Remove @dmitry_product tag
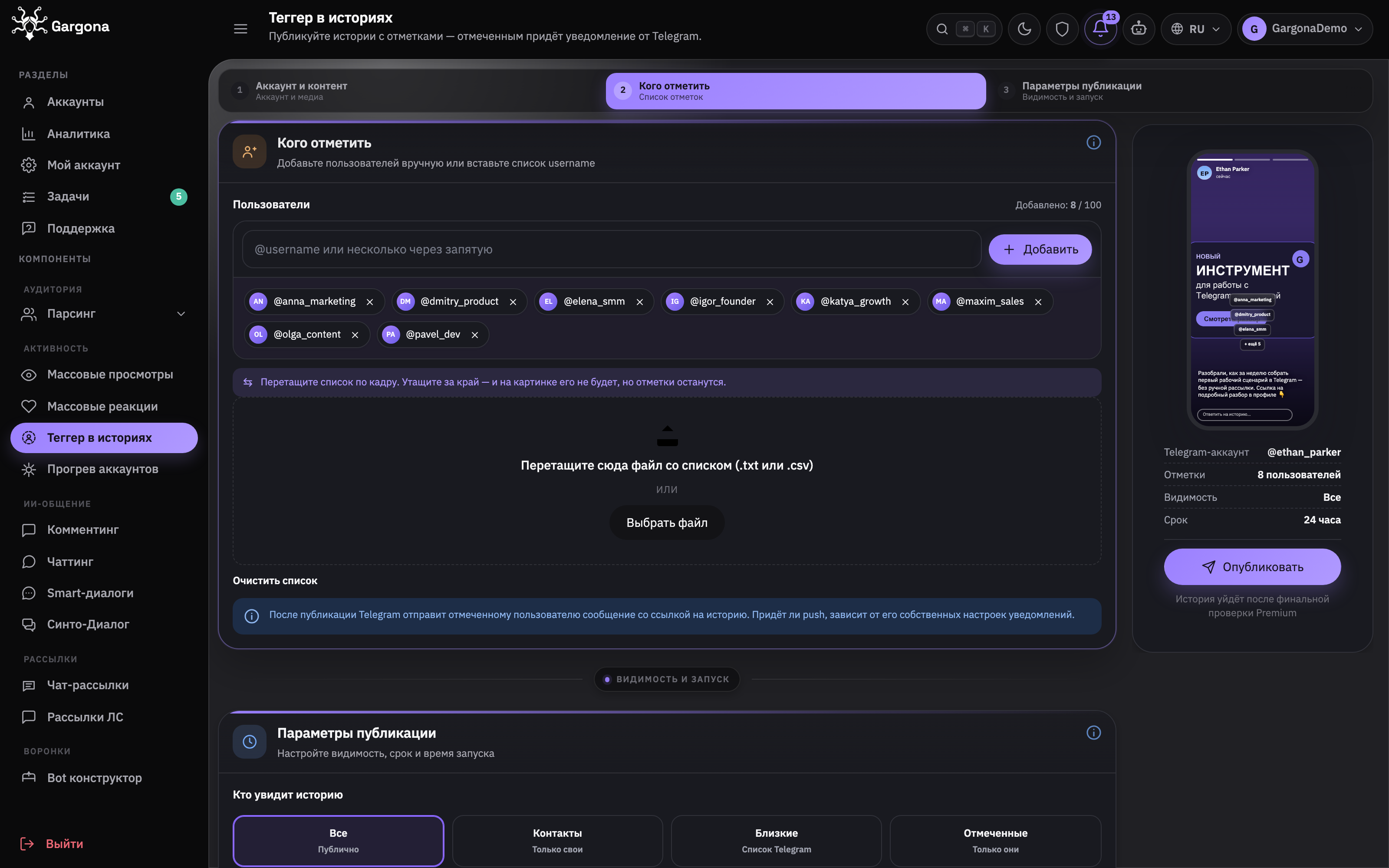 pos(513,302)
